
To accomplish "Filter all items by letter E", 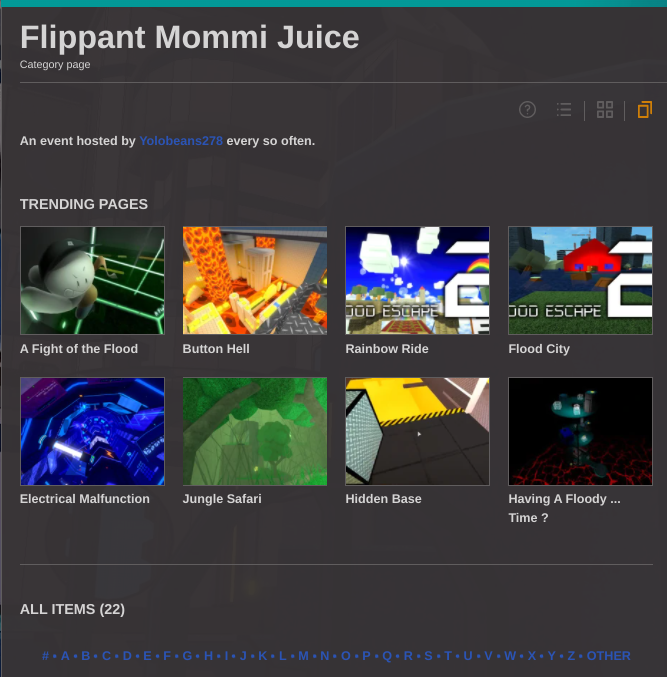I will 147,656.
